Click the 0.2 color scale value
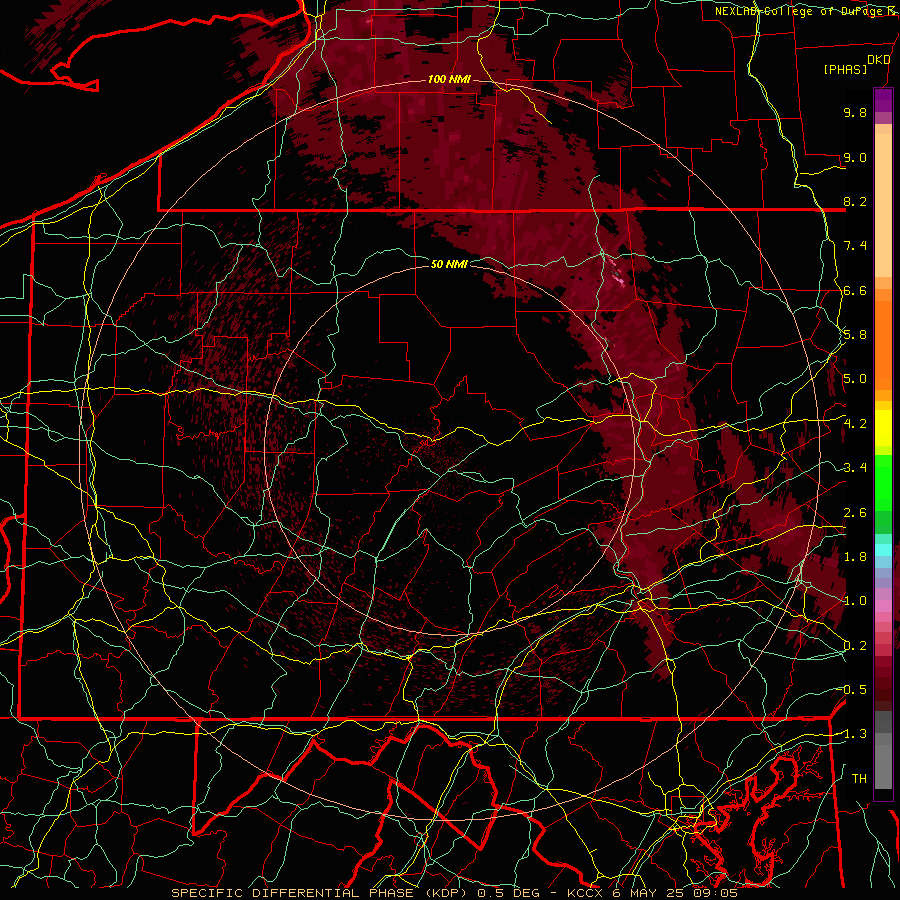This screenshot has width=900, height=900. (x=855, y=646)
